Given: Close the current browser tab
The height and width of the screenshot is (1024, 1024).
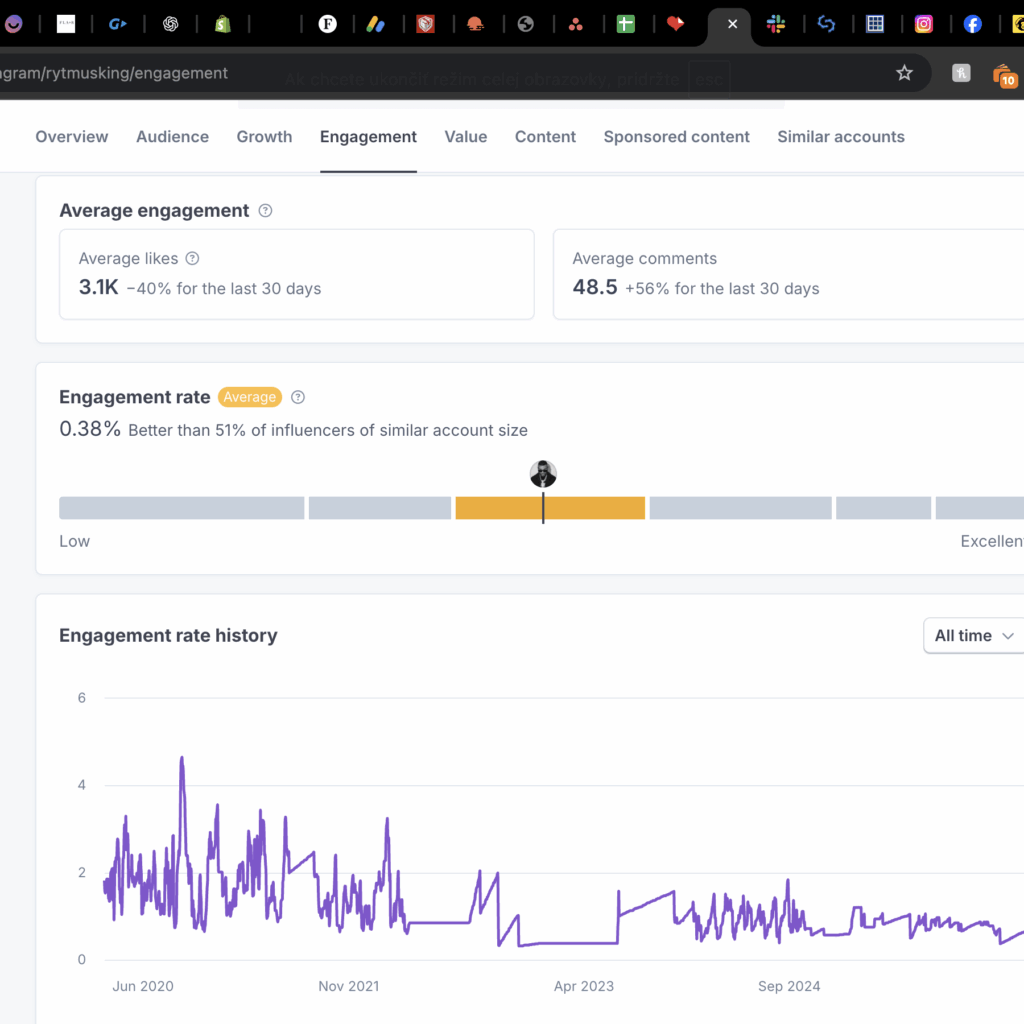Looking at the screenshot, I should 732,24.
